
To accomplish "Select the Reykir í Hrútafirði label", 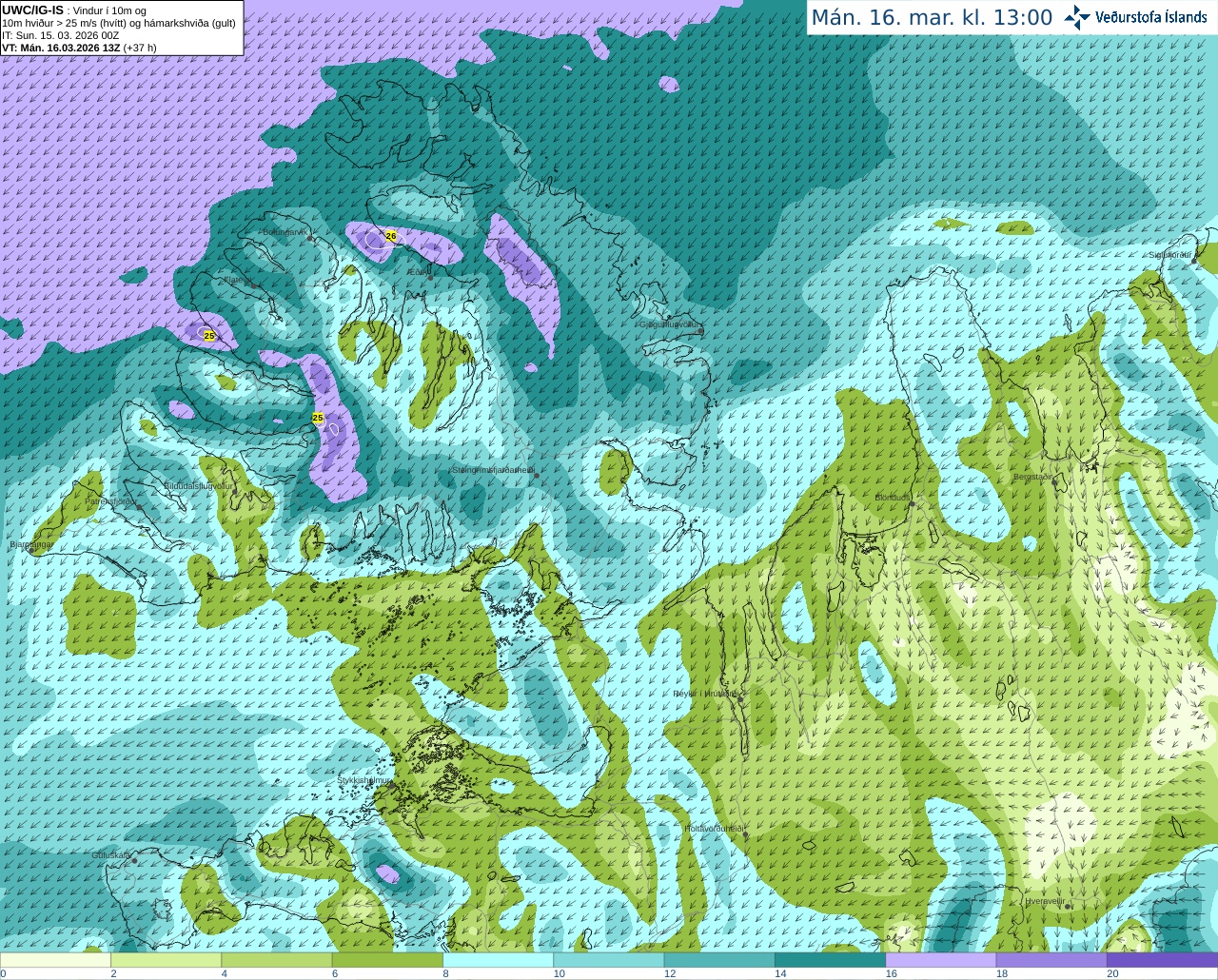I will [x=705, y=694].
